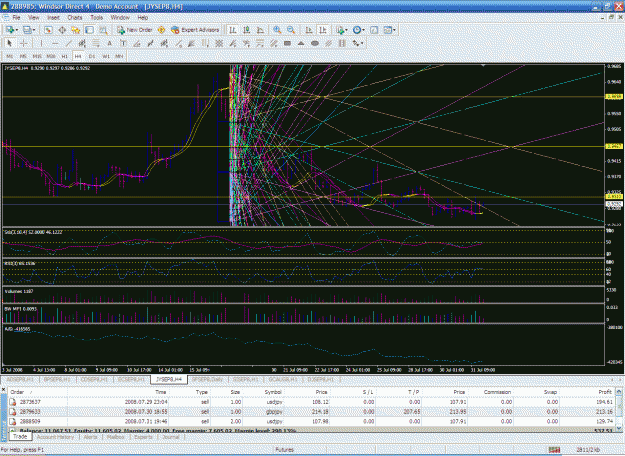This screenshot has height=456, width=625.
Task: Open the Strategy Tester icon
Action: 103,30
